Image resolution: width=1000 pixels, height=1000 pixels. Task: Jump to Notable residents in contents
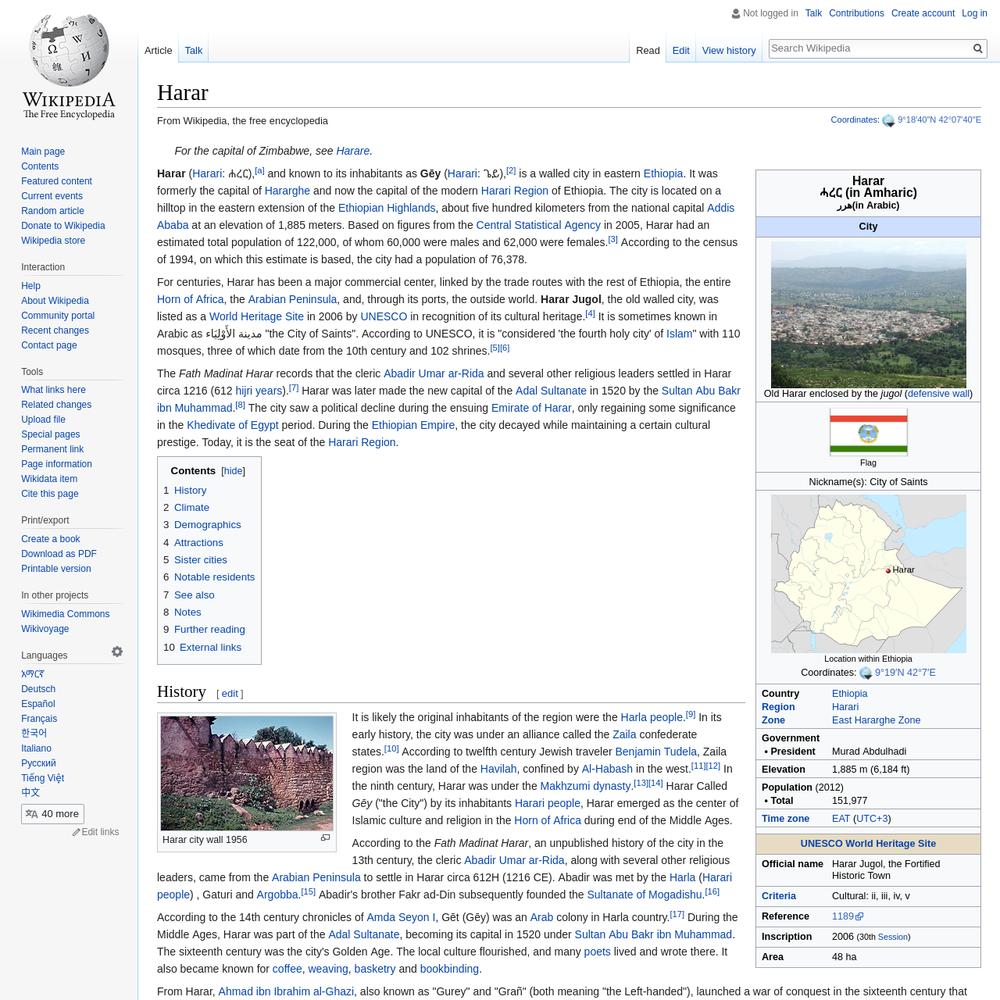[x=214, y=577]
